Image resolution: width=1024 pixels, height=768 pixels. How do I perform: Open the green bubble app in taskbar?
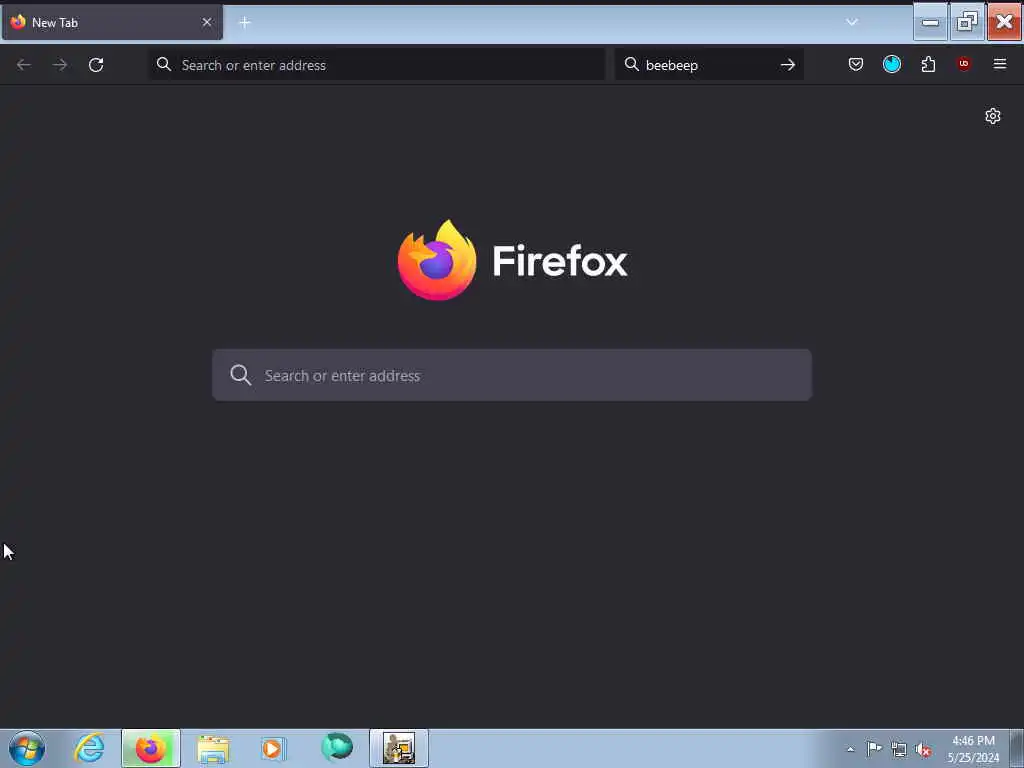pyautogui.click(x=337, y=747)
